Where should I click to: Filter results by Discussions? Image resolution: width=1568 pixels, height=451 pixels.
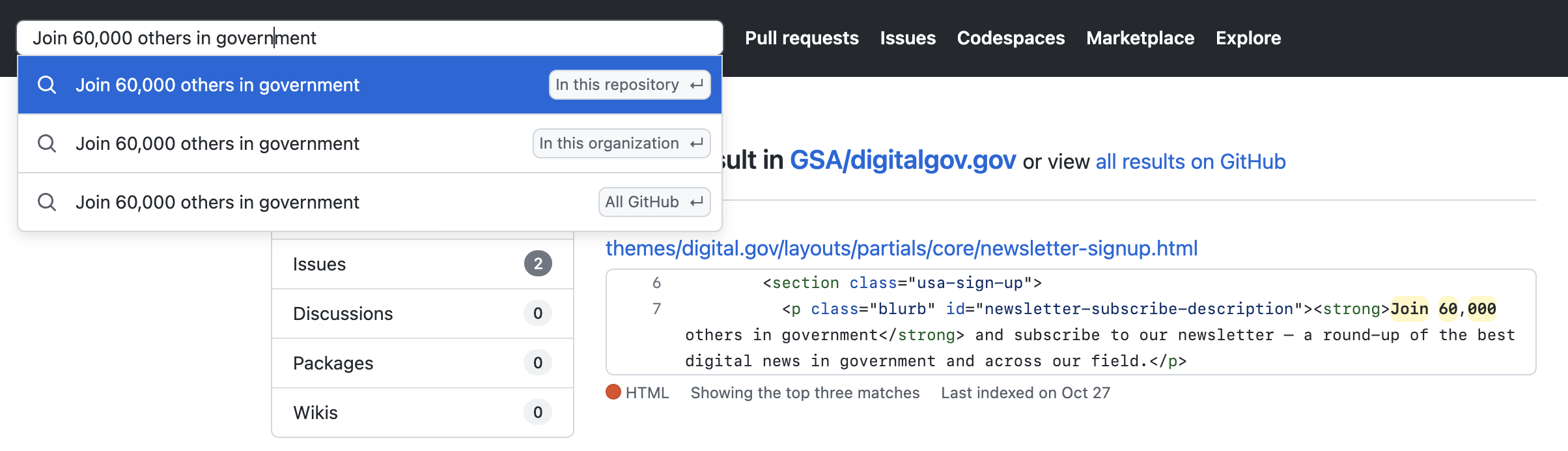tap(423, 313)
